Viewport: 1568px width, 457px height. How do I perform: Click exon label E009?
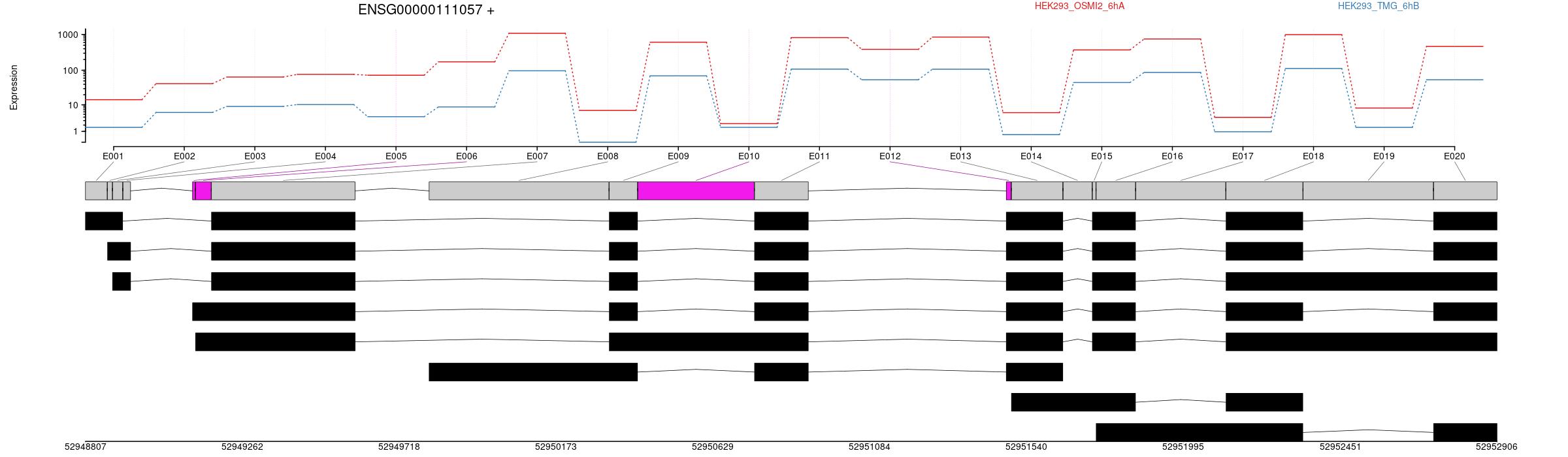click(x=678, y=156)
